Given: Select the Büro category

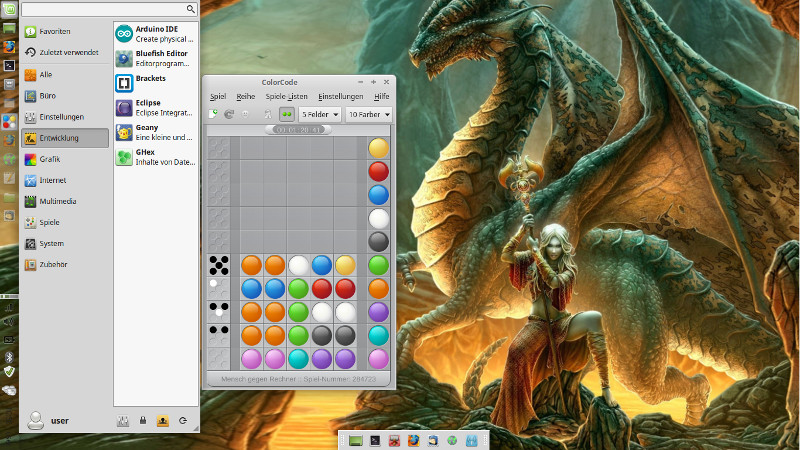Looking at the screenshot, I should [x=65, y=95].
